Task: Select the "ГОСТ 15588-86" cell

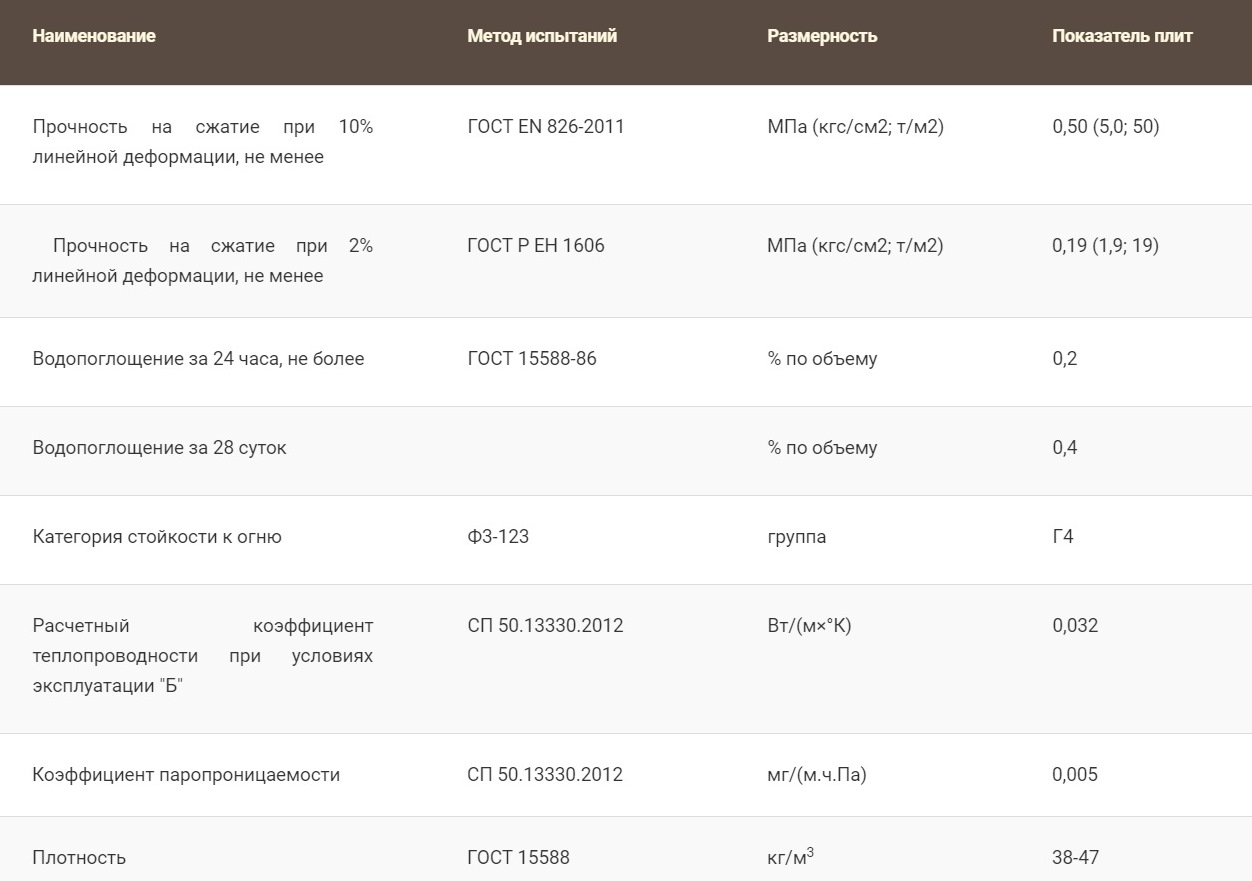Action: point(531,359)
